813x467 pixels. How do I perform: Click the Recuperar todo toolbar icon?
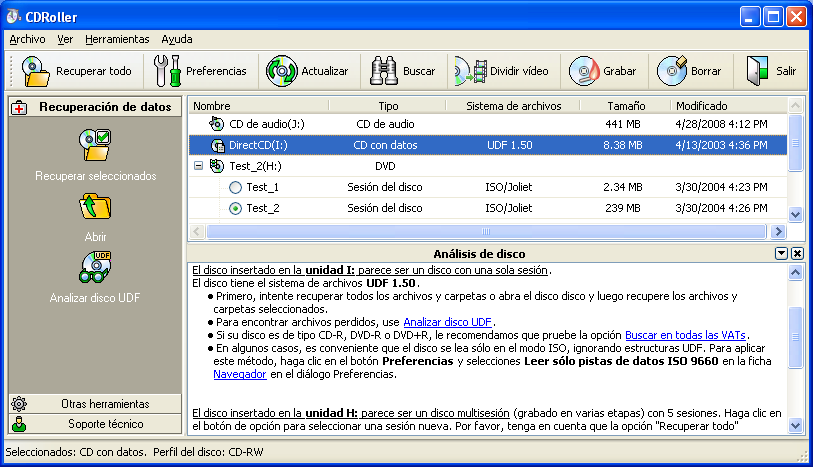click(37, 71)
